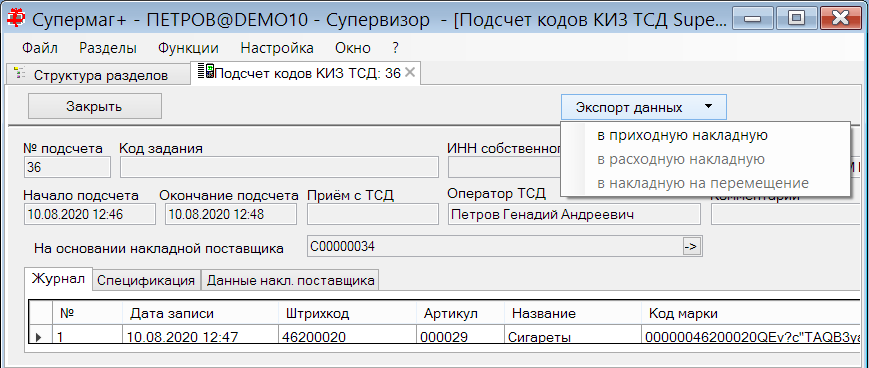Sort by Дата записи column header
Viewport: 869px width, 368px height.
(x=200, y=313)
